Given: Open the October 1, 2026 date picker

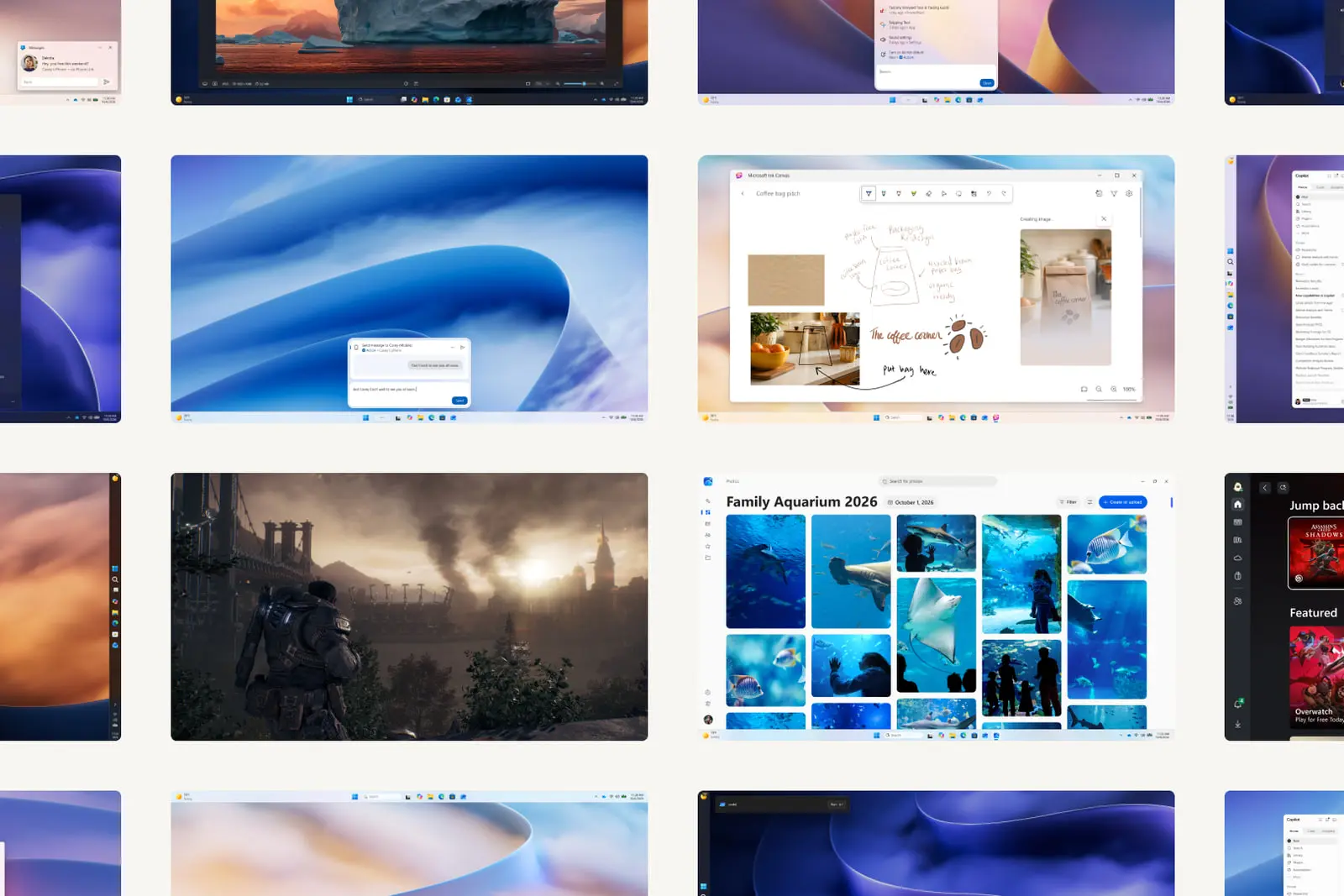Looking at the screenshot, I should (911, 502).
